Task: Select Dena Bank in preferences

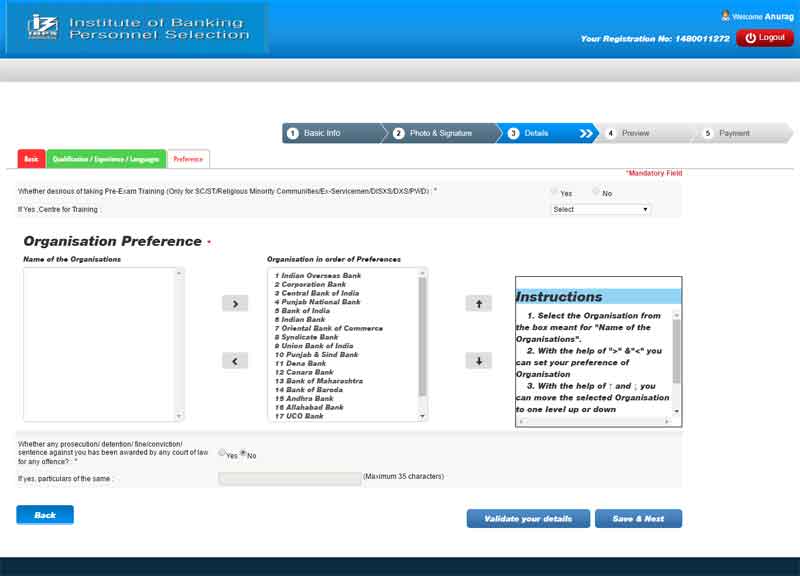Action: click(x=300, y=363)
